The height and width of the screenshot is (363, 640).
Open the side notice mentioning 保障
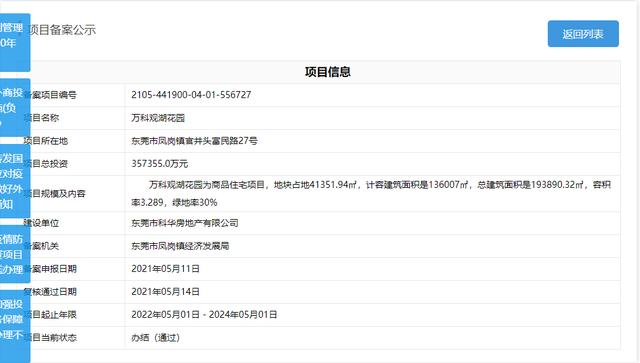pyautogui.click(x=15, y=327)
